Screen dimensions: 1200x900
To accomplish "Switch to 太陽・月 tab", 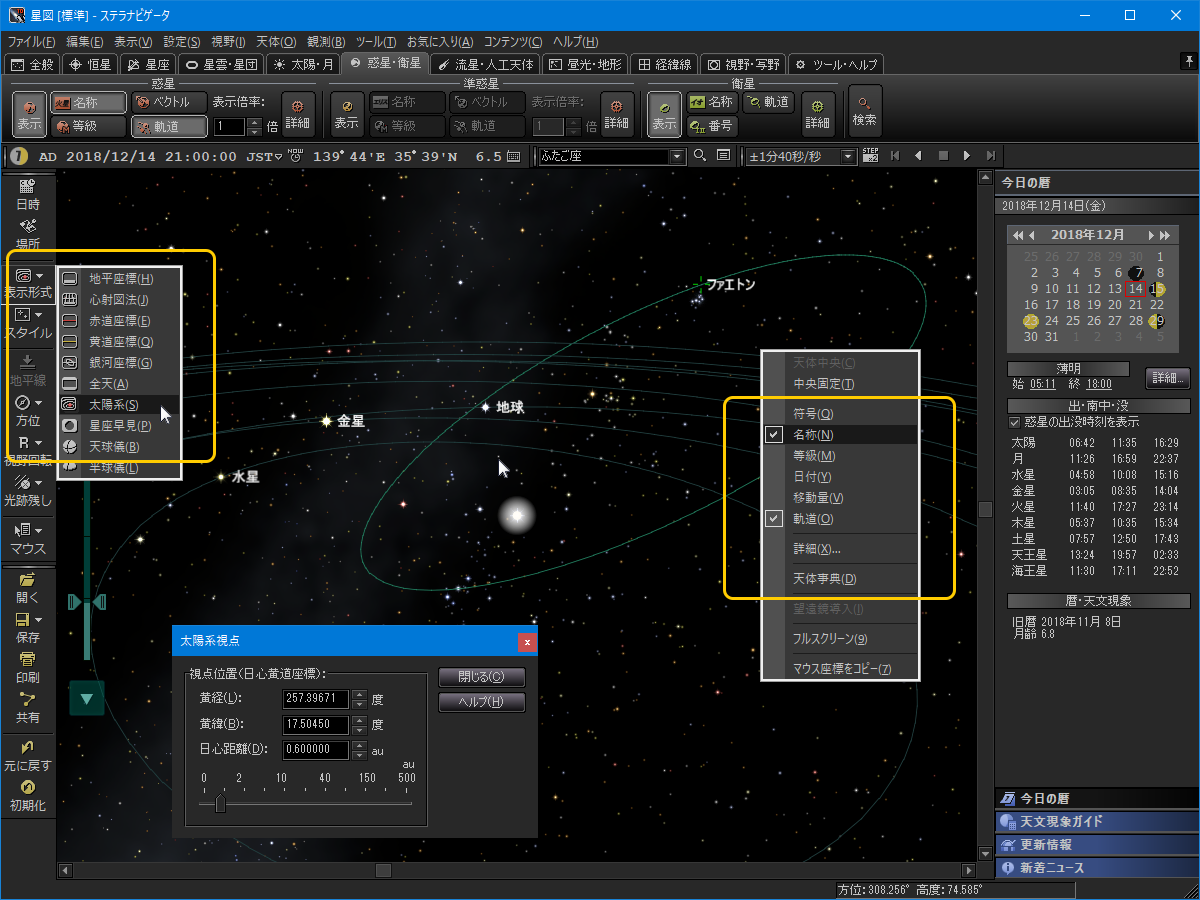I will click(304, 64).
